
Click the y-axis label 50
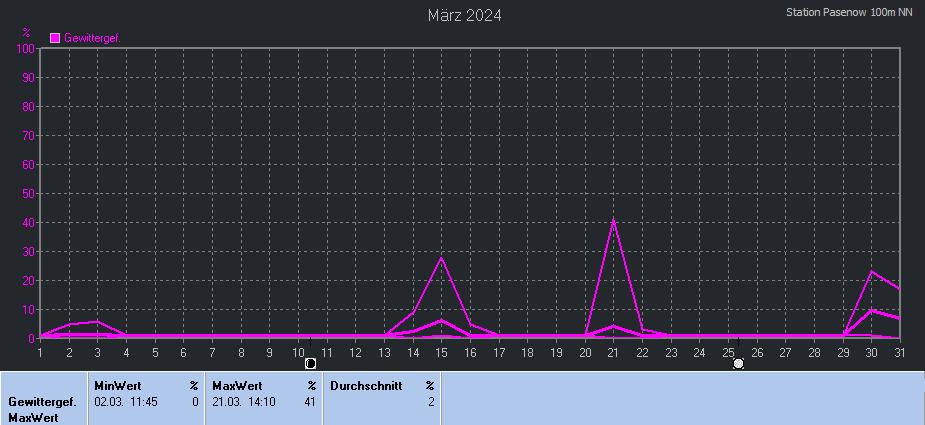tap(29, 194)
